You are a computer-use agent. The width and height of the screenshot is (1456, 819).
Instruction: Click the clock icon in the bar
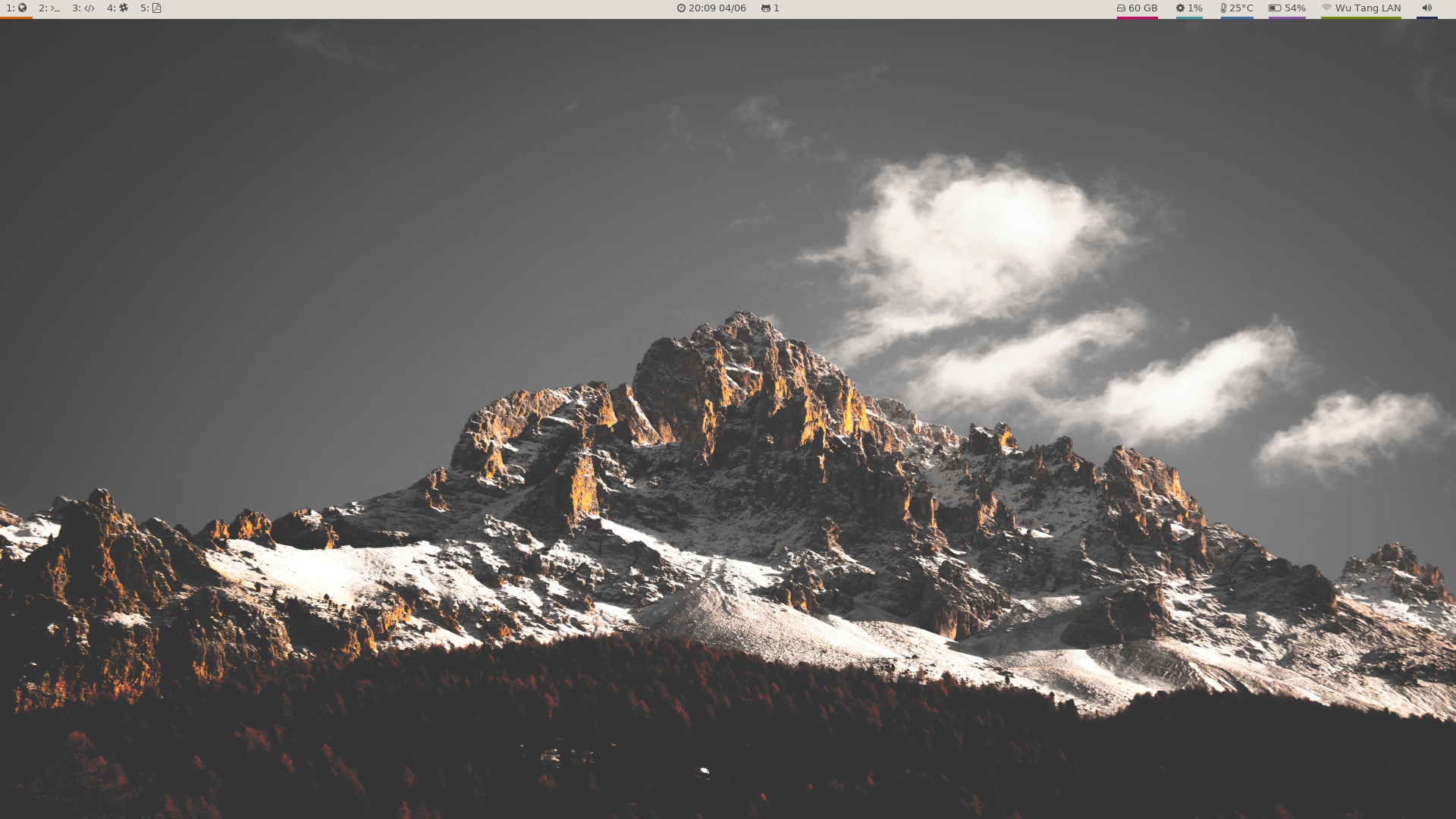pyautogui.click(x=681, y=8)
